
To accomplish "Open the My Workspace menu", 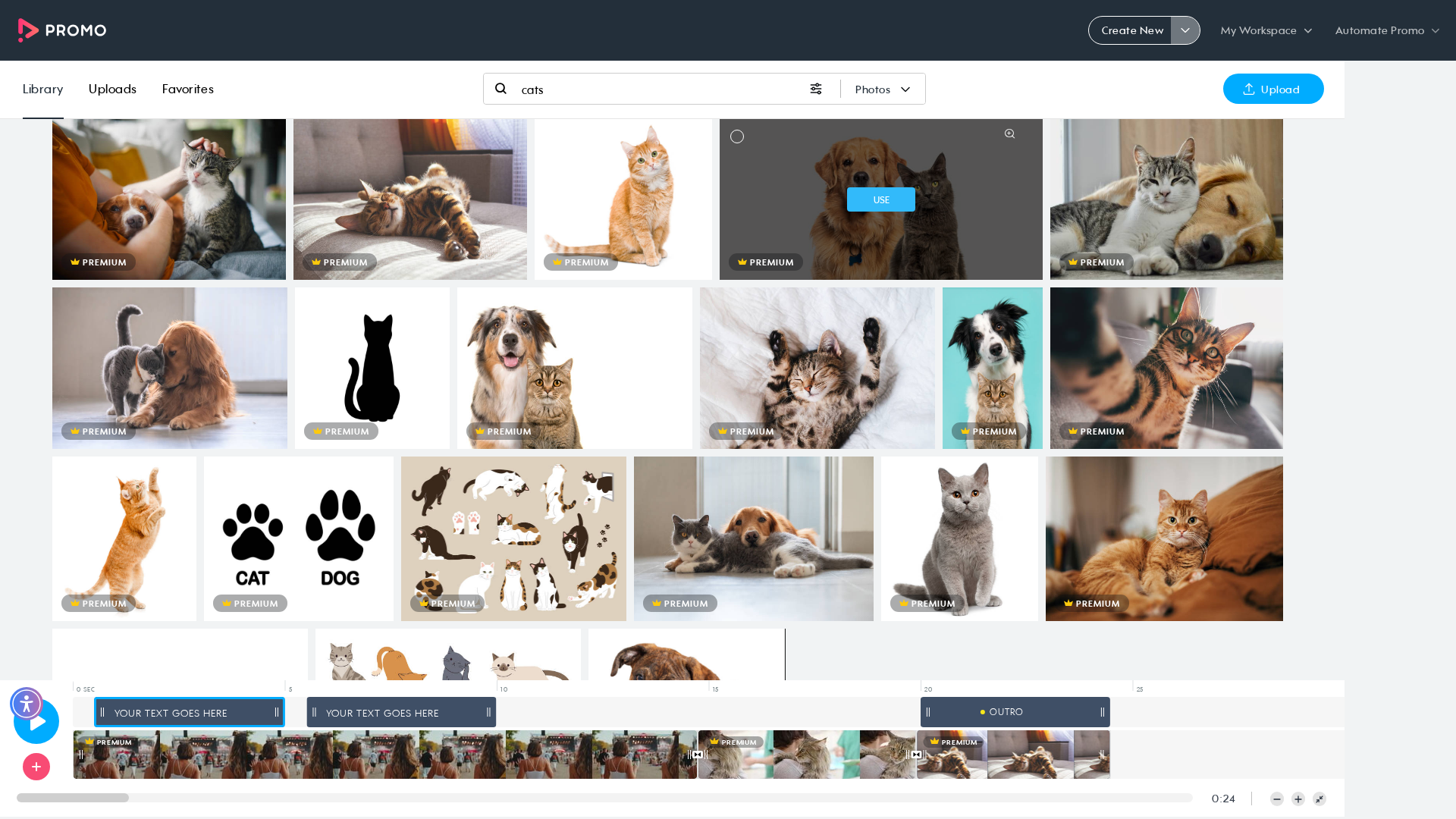I will tap(1266, 30).
